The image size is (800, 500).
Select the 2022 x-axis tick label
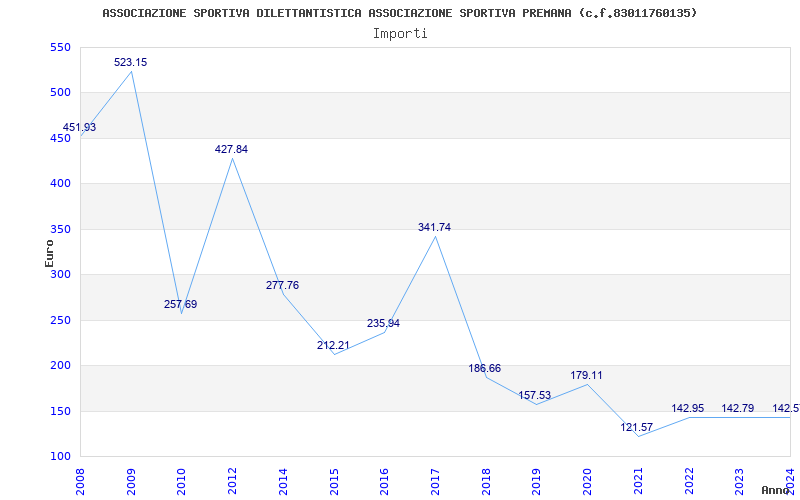coord(688,482)
